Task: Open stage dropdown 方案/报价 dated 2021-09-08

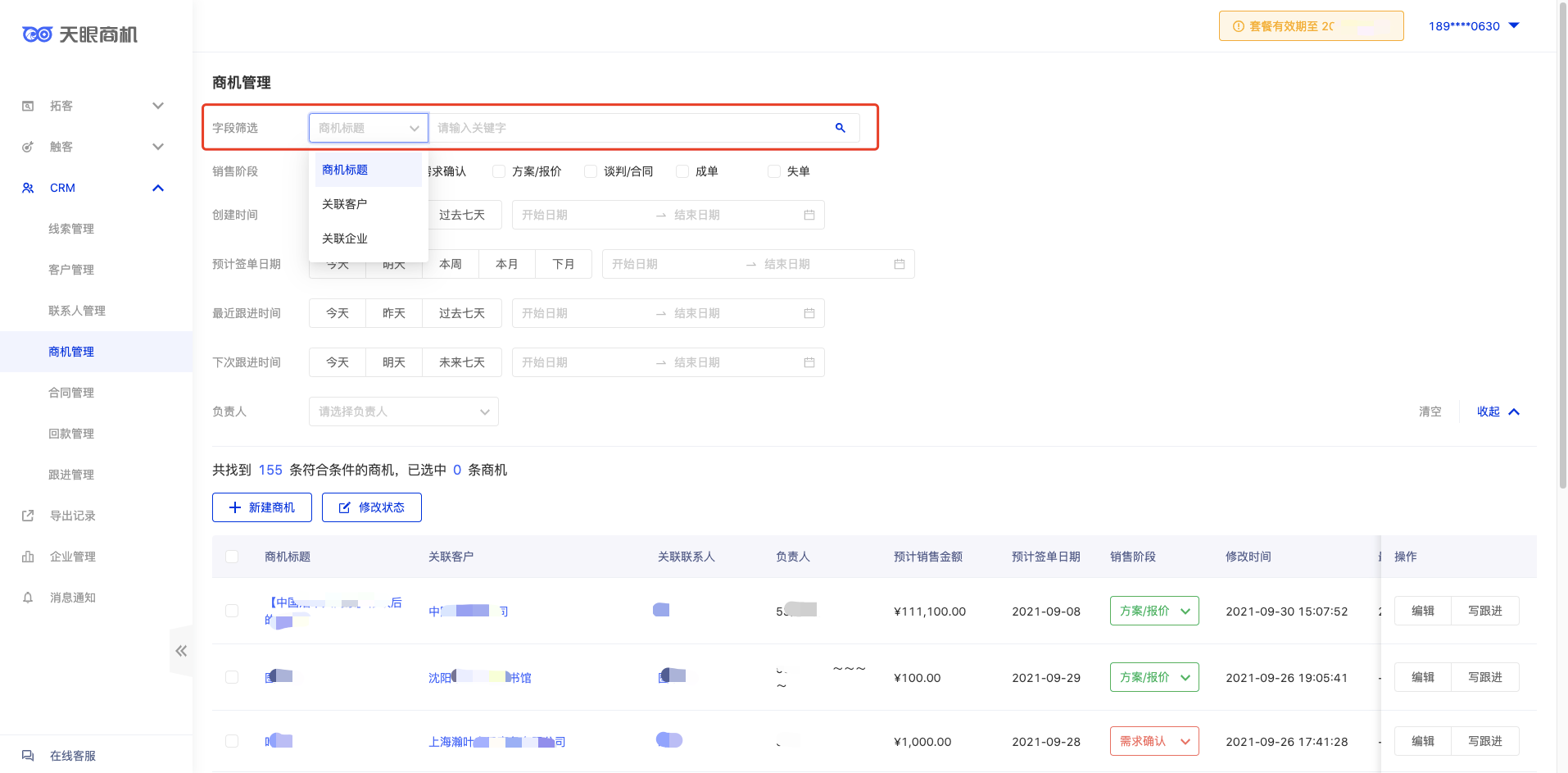Action: pyautogui.click(x=1154, y=611)
